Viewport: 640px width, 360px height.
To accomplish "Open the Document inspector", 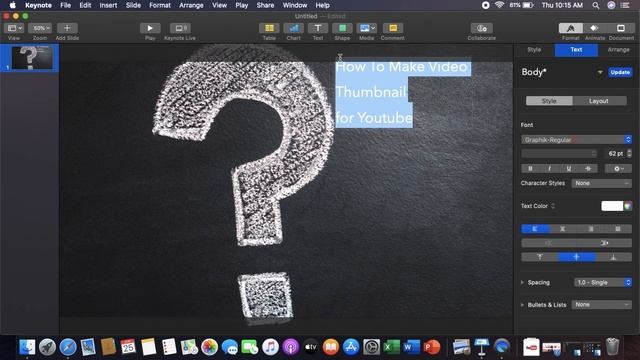I will point(621,28).
